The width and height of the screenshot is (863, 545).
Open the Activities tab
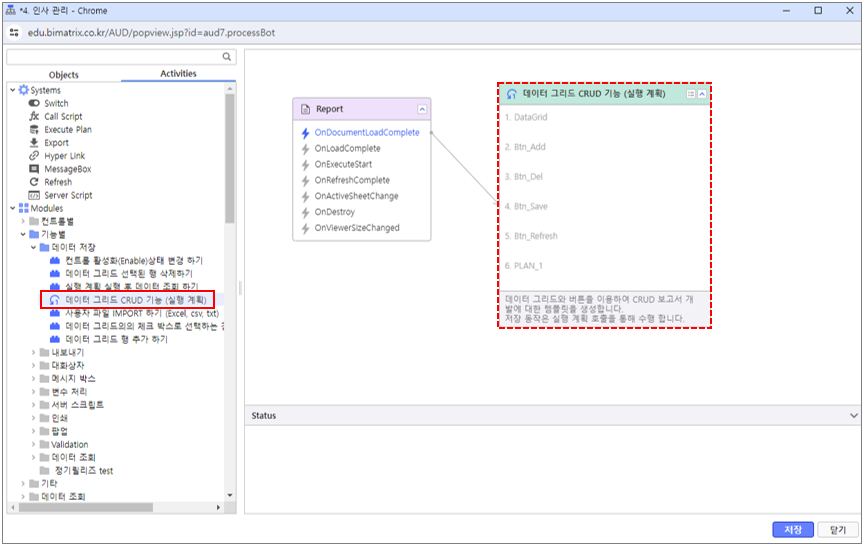(178, 74)
